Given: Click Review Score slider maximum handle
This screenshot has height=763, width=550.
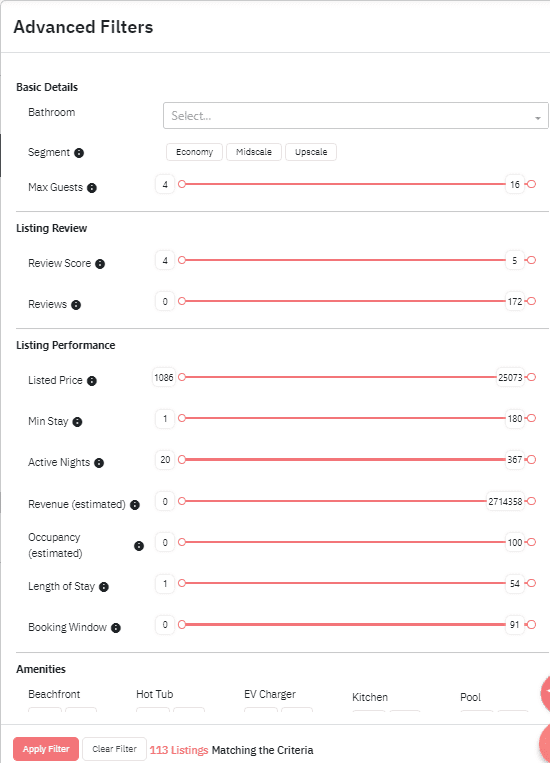Looking at the screenshot, I should (x=532, y=260).
